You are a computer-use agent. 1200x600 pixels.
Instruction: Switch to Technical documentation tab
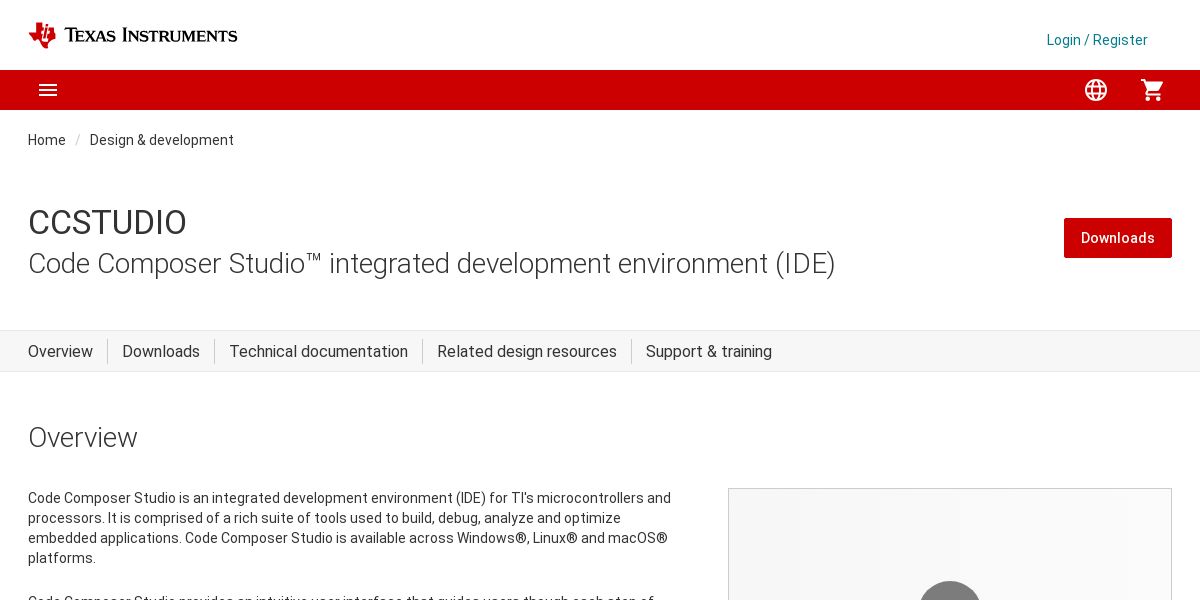[x=319, y=351]
